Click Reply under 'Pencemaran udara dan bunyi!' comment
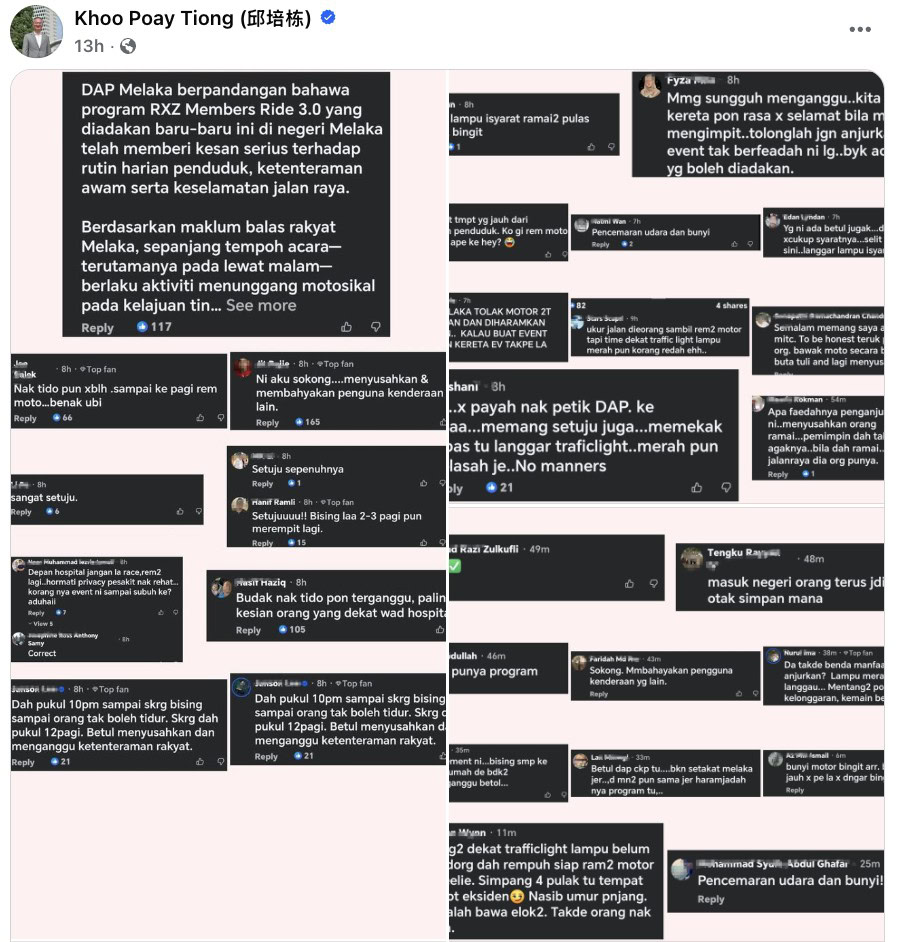This screenshot has width=898, height=942. click(711, 899)
